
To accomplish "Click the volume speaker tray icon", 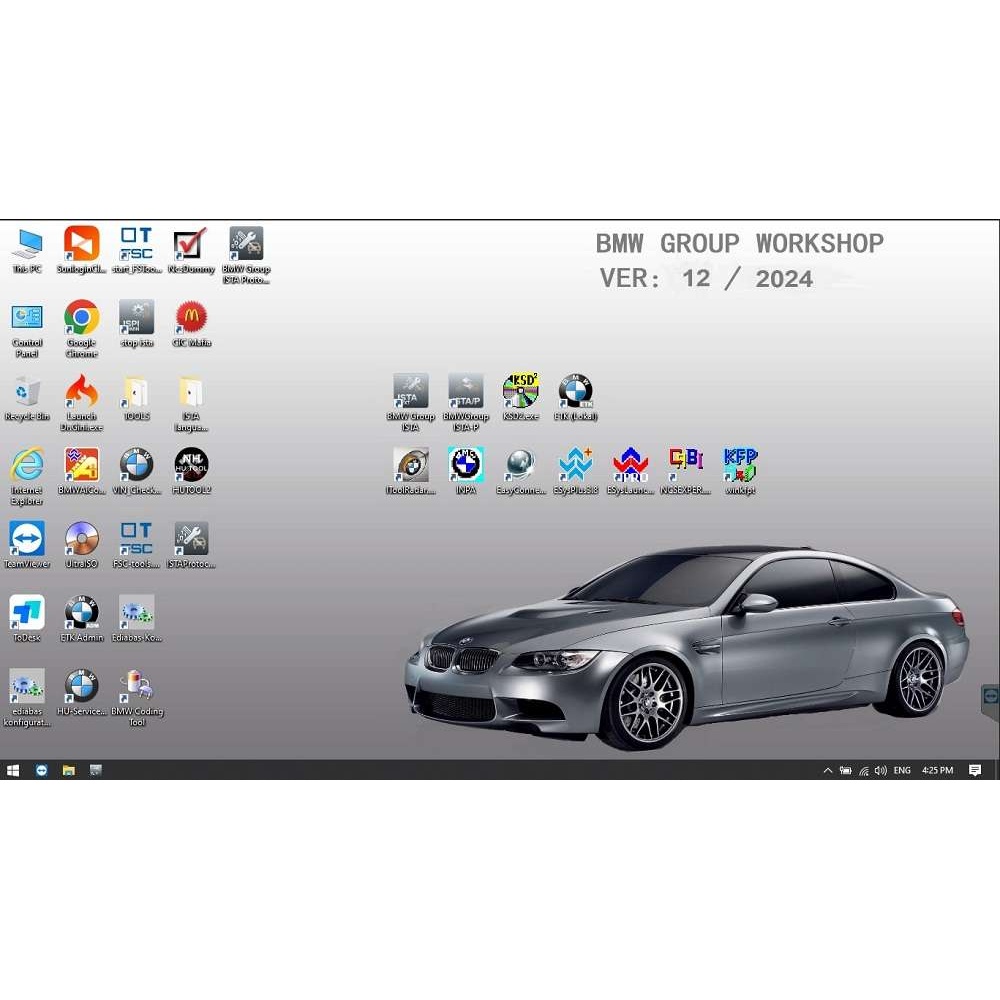I will 881,770.
